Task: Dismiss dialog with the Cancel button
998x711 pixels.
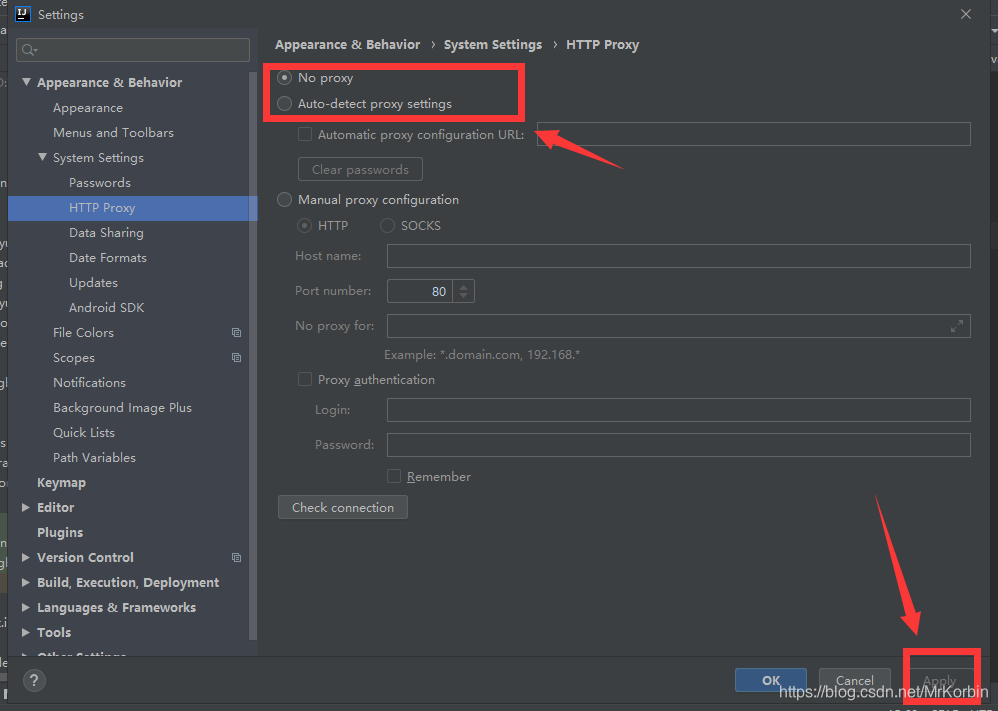Action: point(855,680)
